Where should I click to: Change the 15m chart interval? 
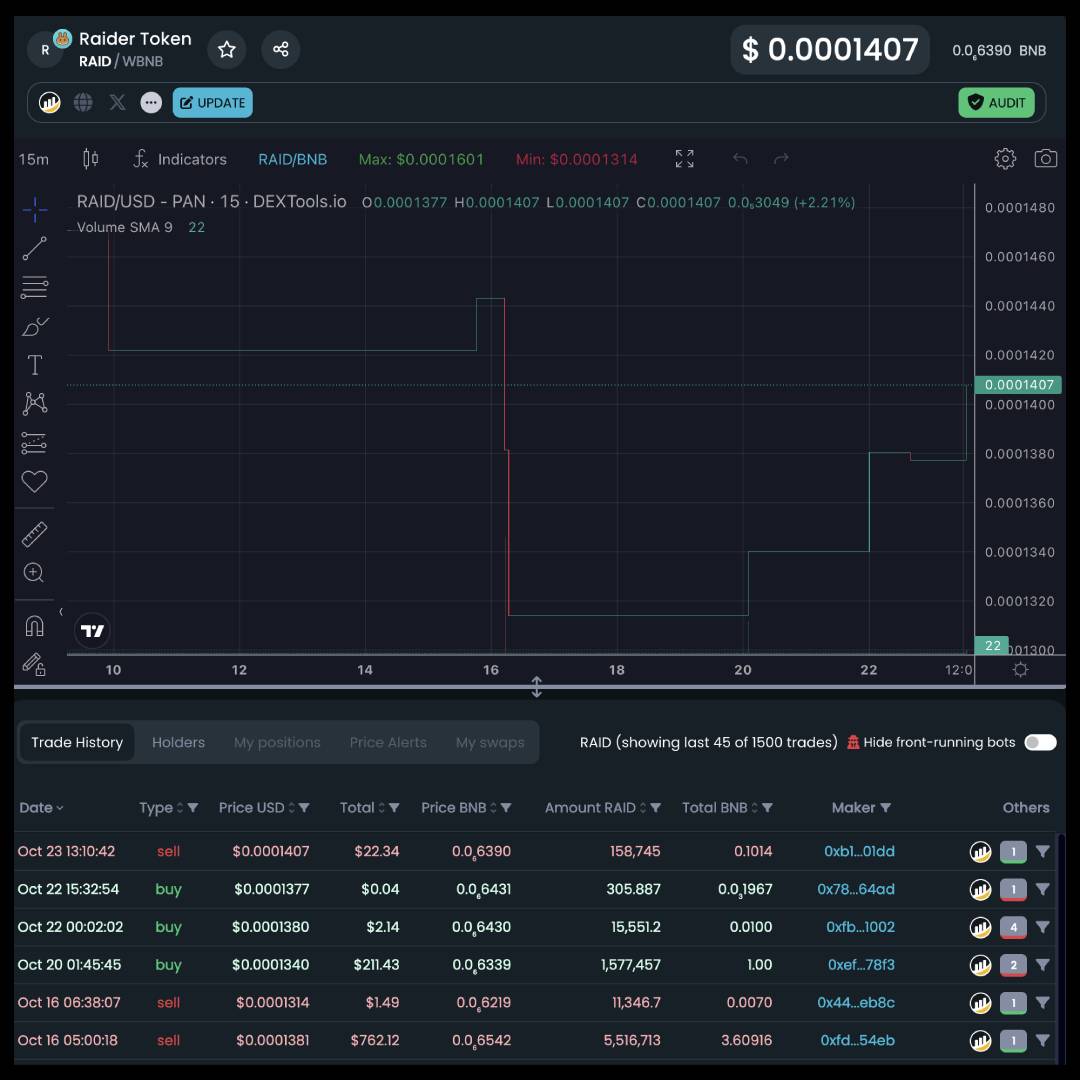[x=34, y=159]
